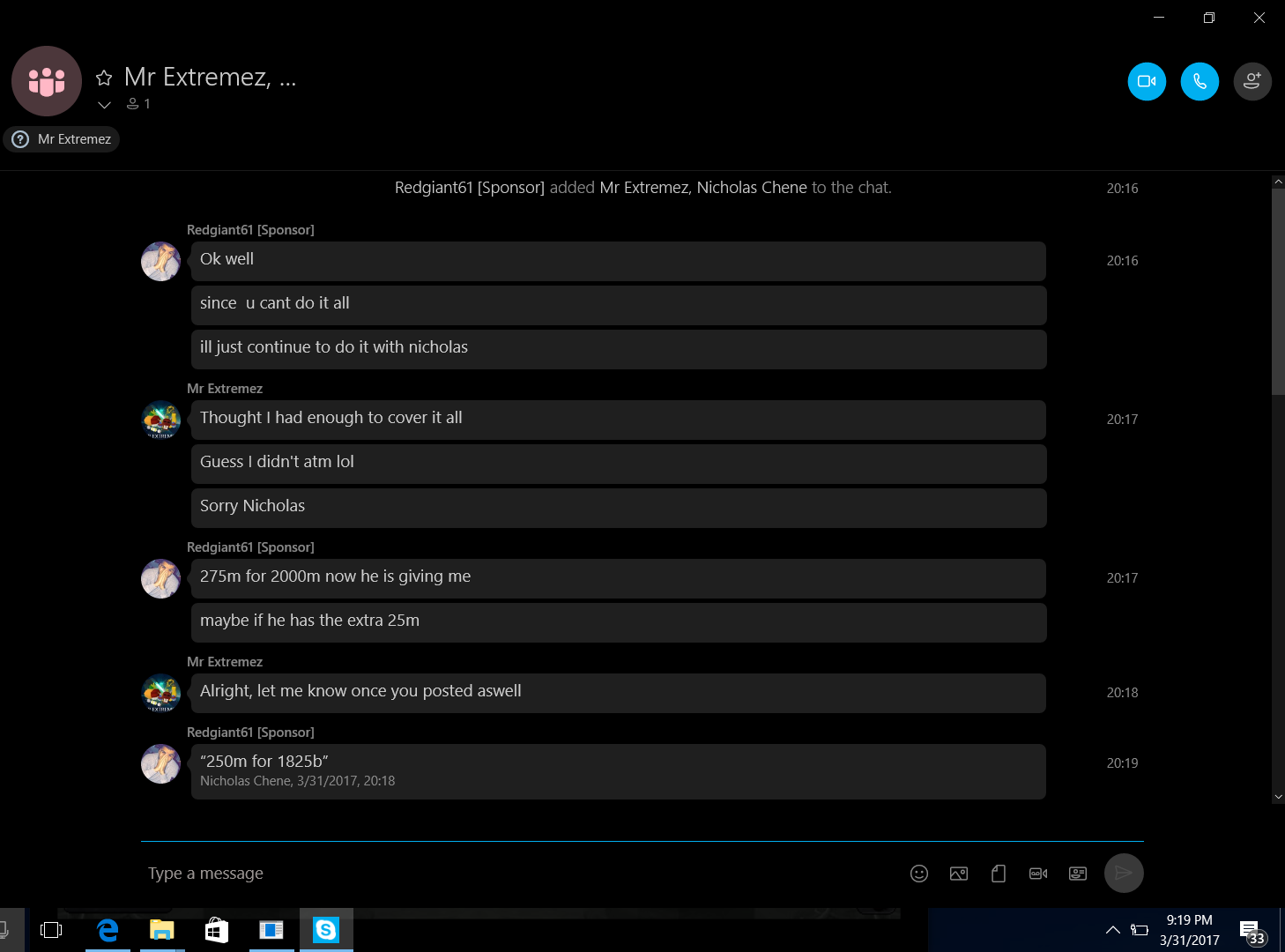Viewport: 1285px width, 952px height.
Task: Select the 'Sorry Nicholas' message
Action: pos(619,508)
